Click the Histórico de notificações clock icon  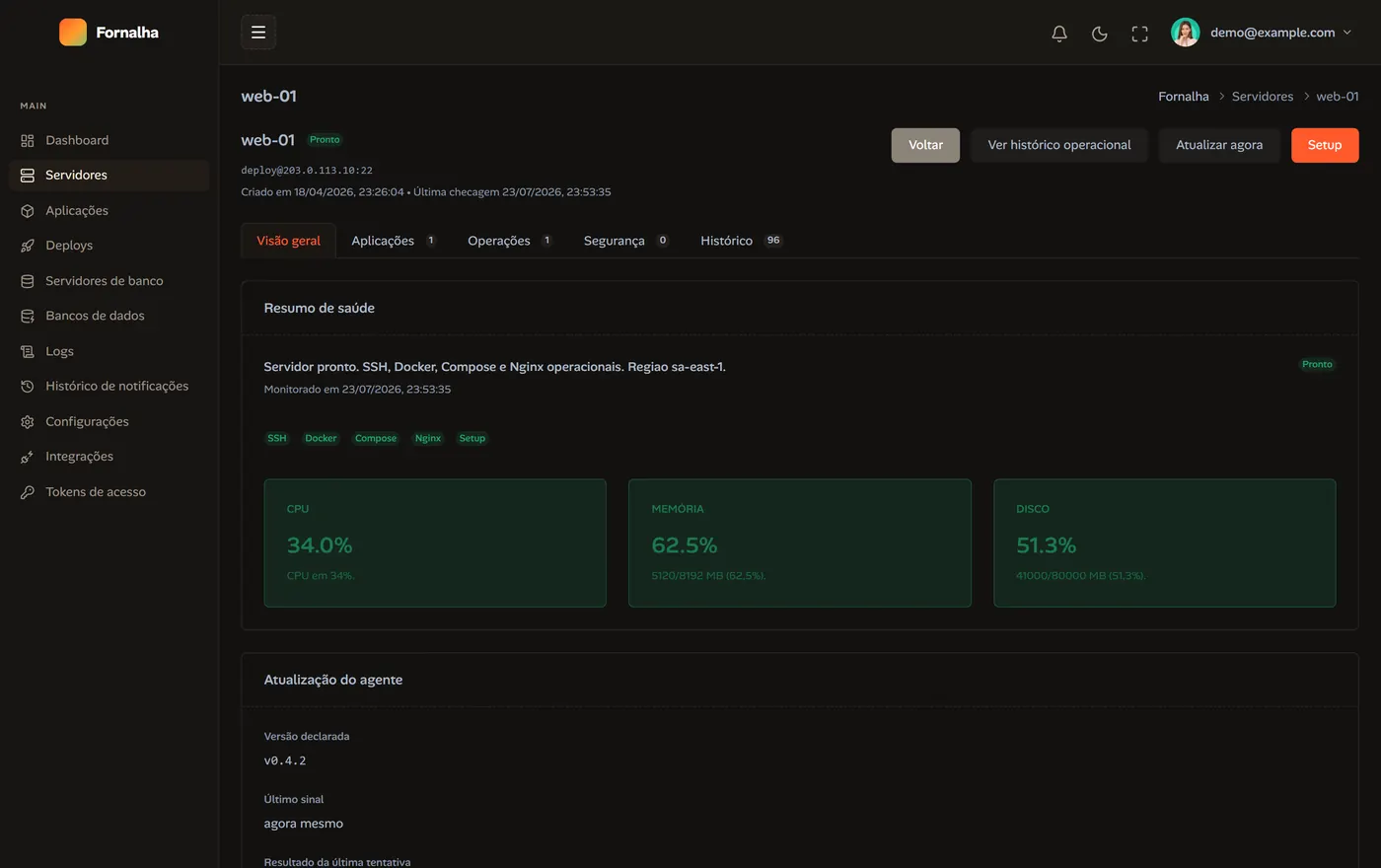[x=28, y=387]
